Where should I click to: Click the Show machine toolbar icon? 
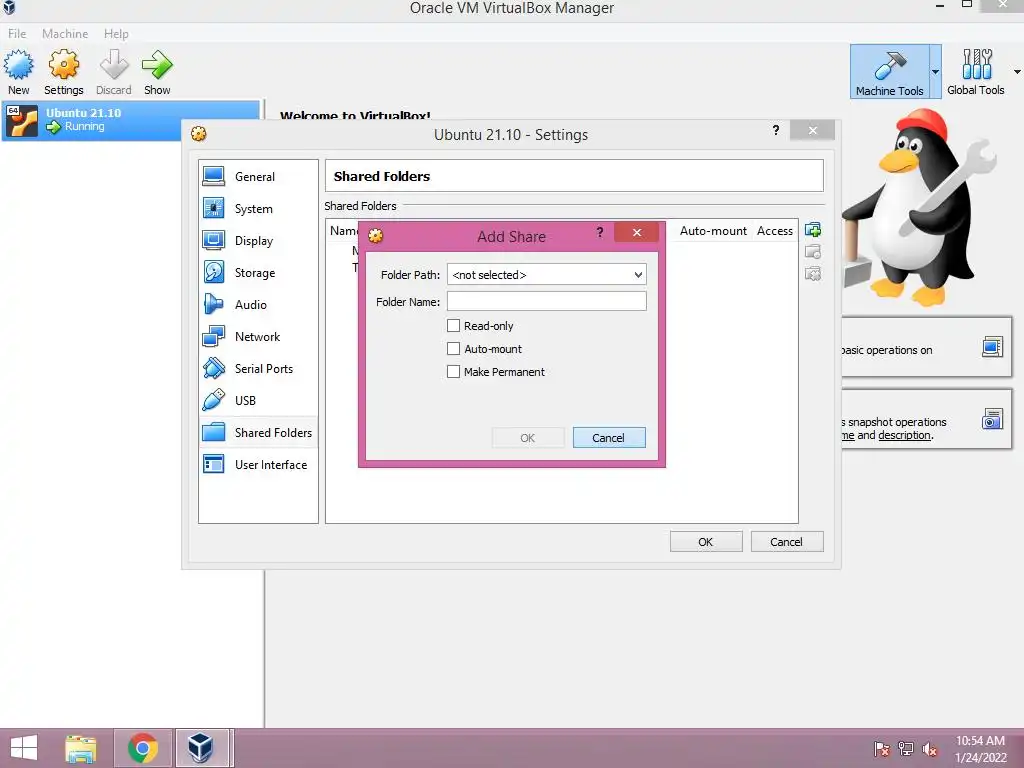click(157, 72)
